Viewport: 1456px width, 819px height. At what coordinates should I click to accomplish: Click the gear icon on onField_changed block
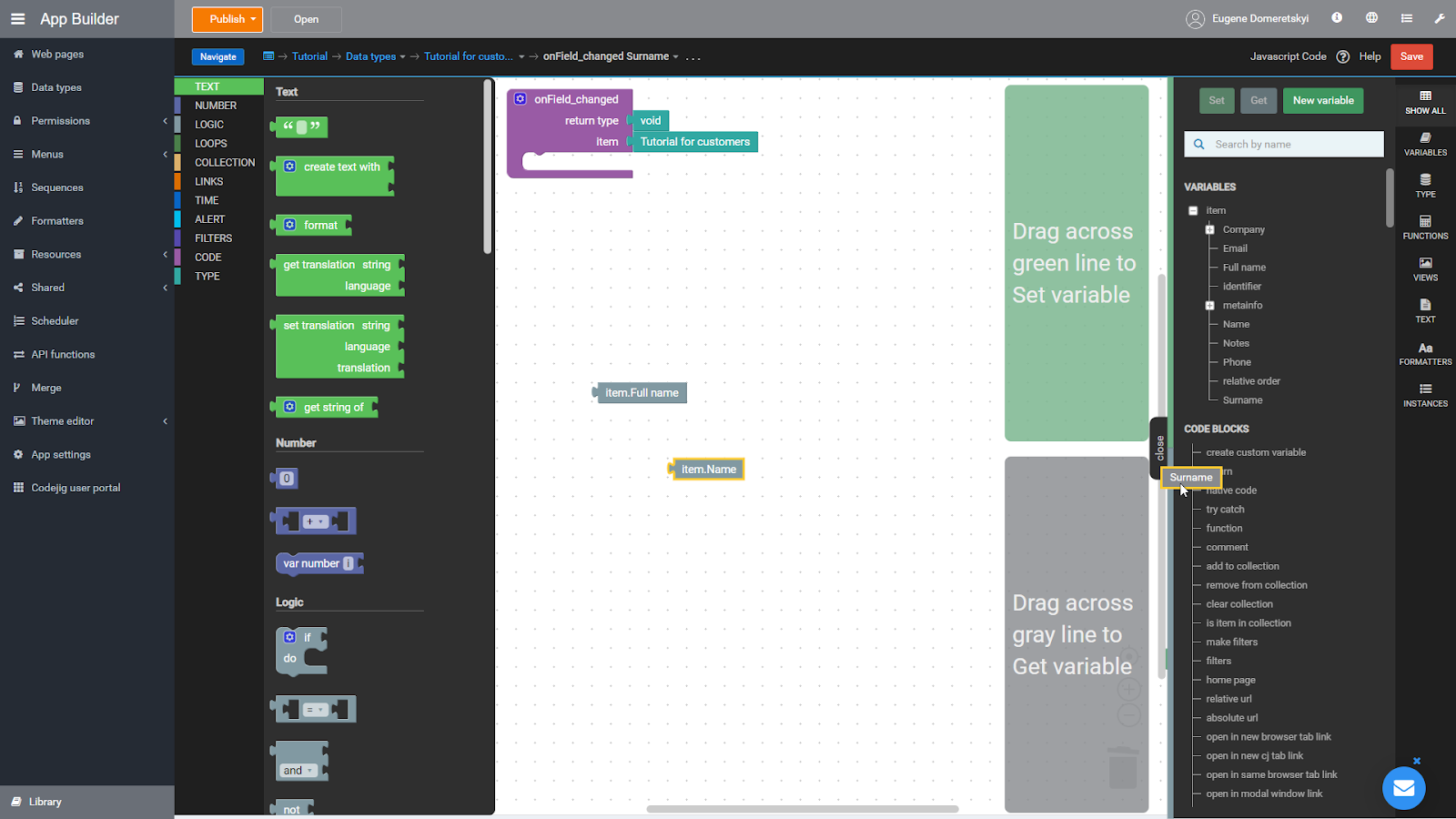click(521, 98)
